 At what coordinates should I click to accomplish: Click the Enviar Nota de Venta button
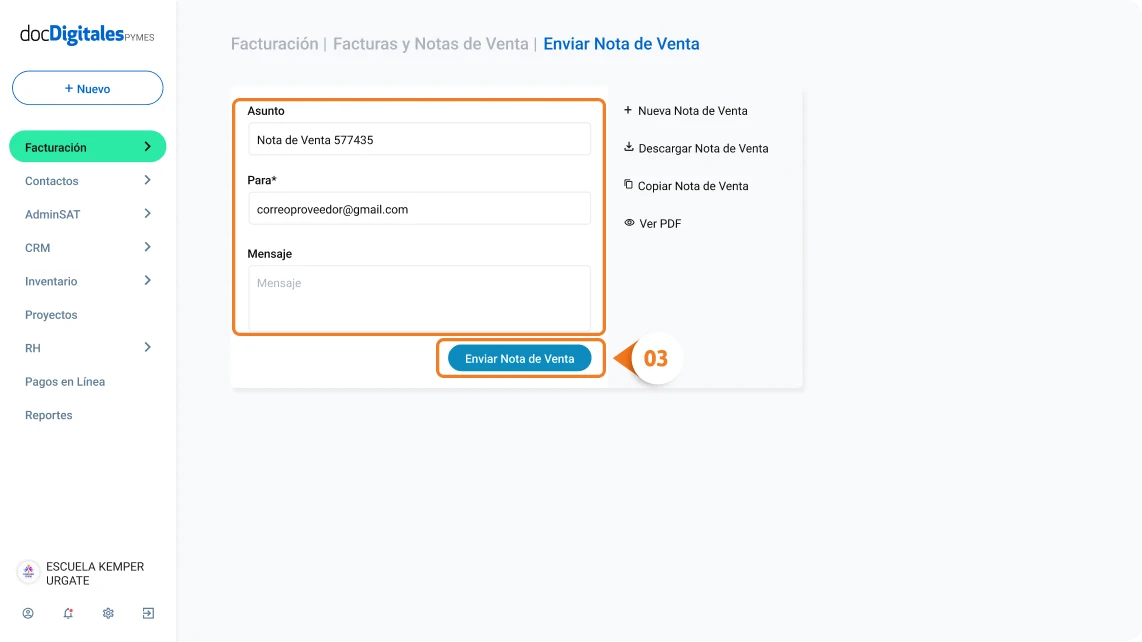(x=519, y=359)
